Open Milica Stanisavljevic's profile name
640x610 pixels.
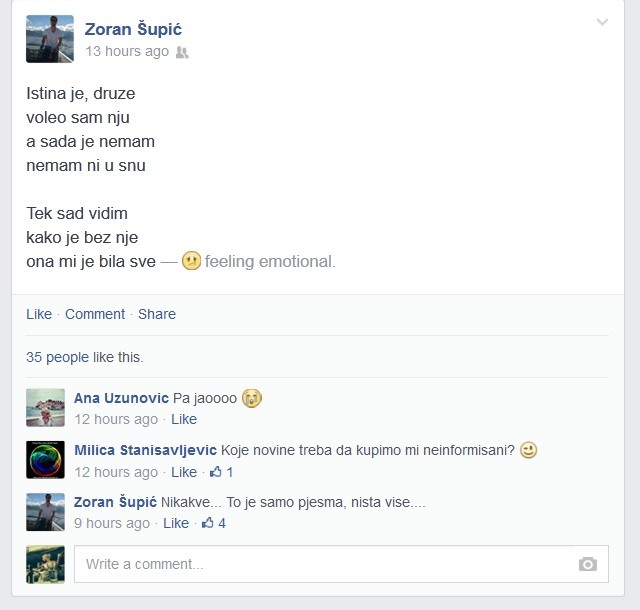tap(145, 450)
